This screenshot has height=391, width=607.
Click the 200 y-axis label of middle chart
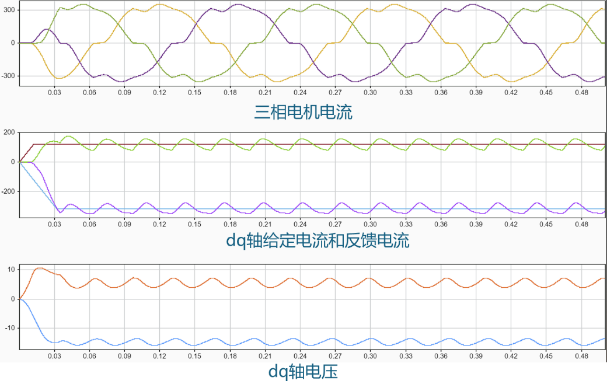click(x=9, y=132)
